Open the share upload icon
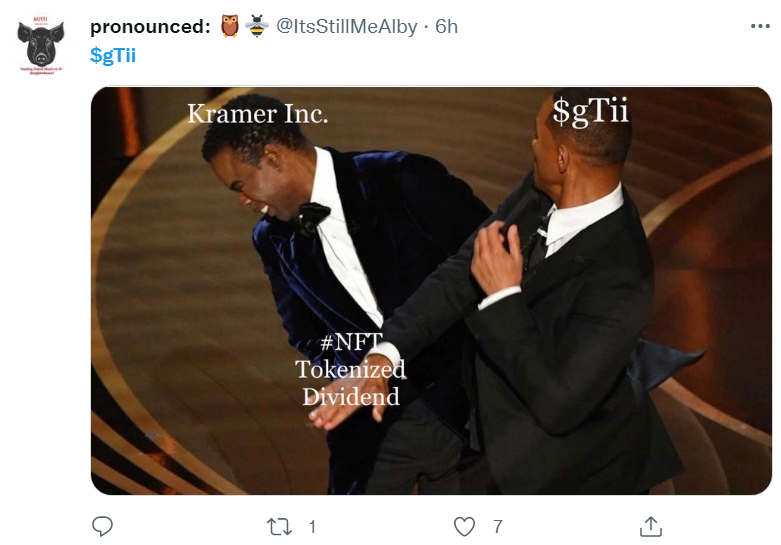 [x=651, y=526]
